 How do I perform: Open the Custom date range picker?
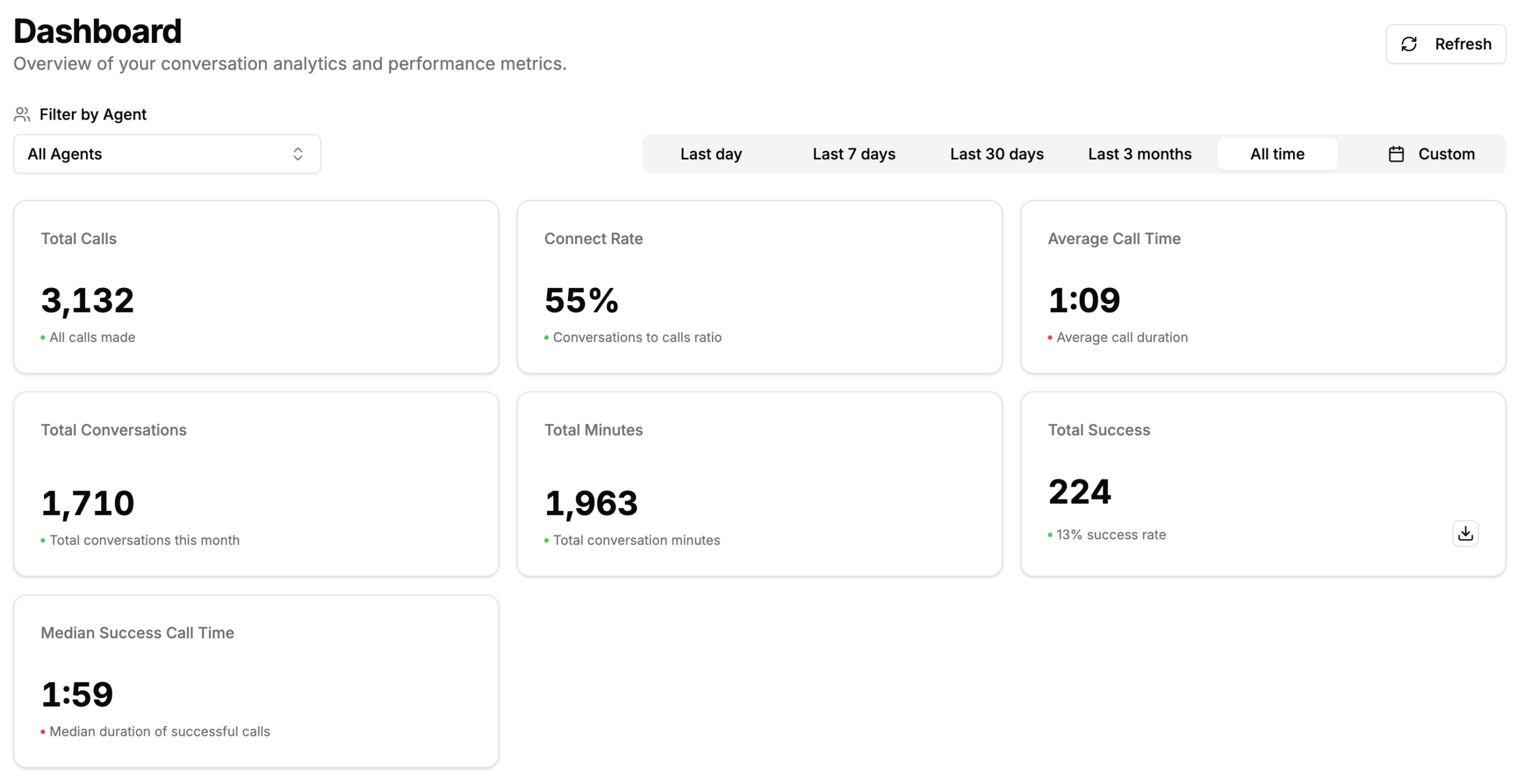[x=1431, y=154]
